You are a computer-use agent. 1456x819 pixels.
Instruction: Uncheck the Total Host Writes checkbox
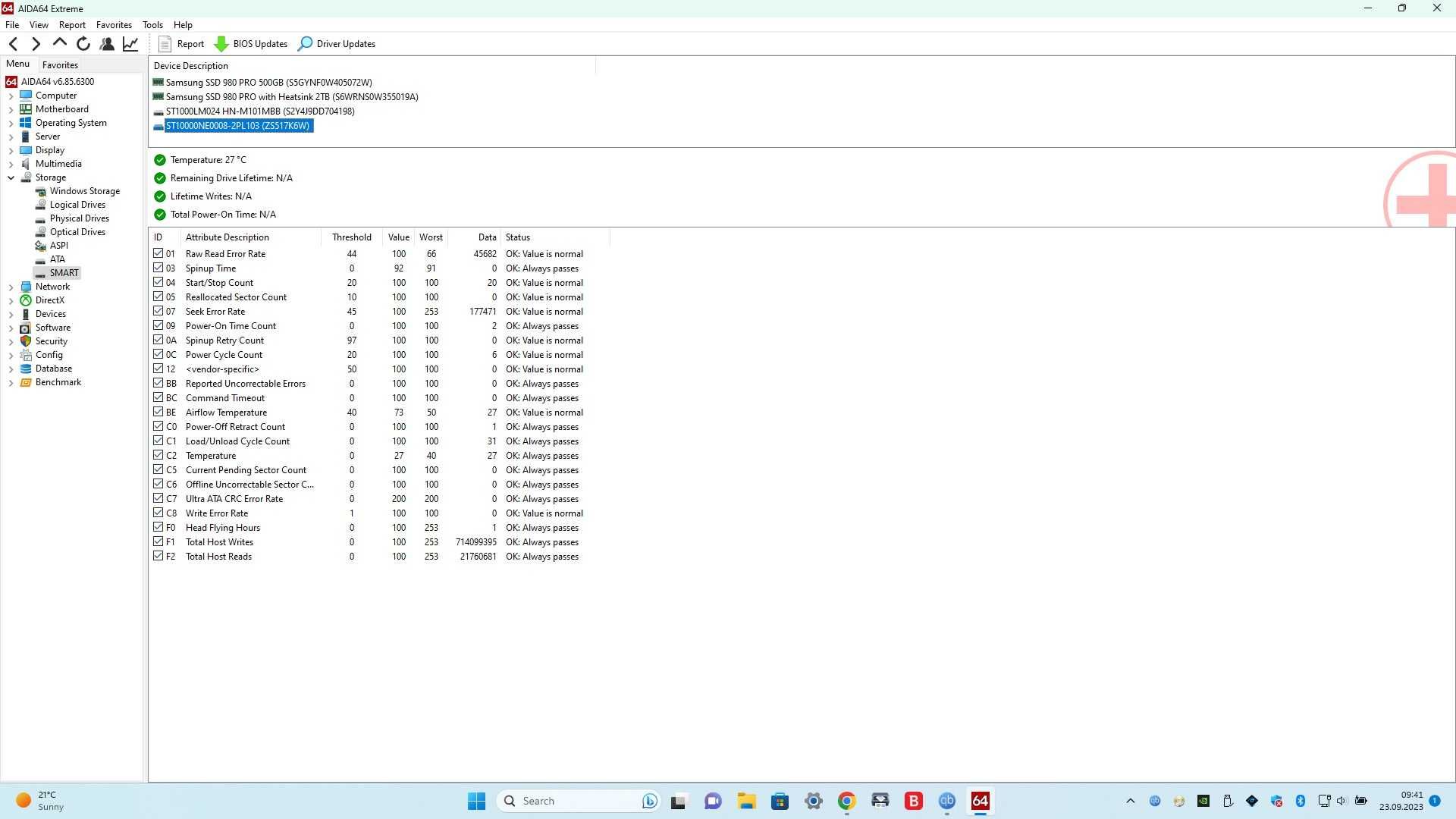[158, 541]
